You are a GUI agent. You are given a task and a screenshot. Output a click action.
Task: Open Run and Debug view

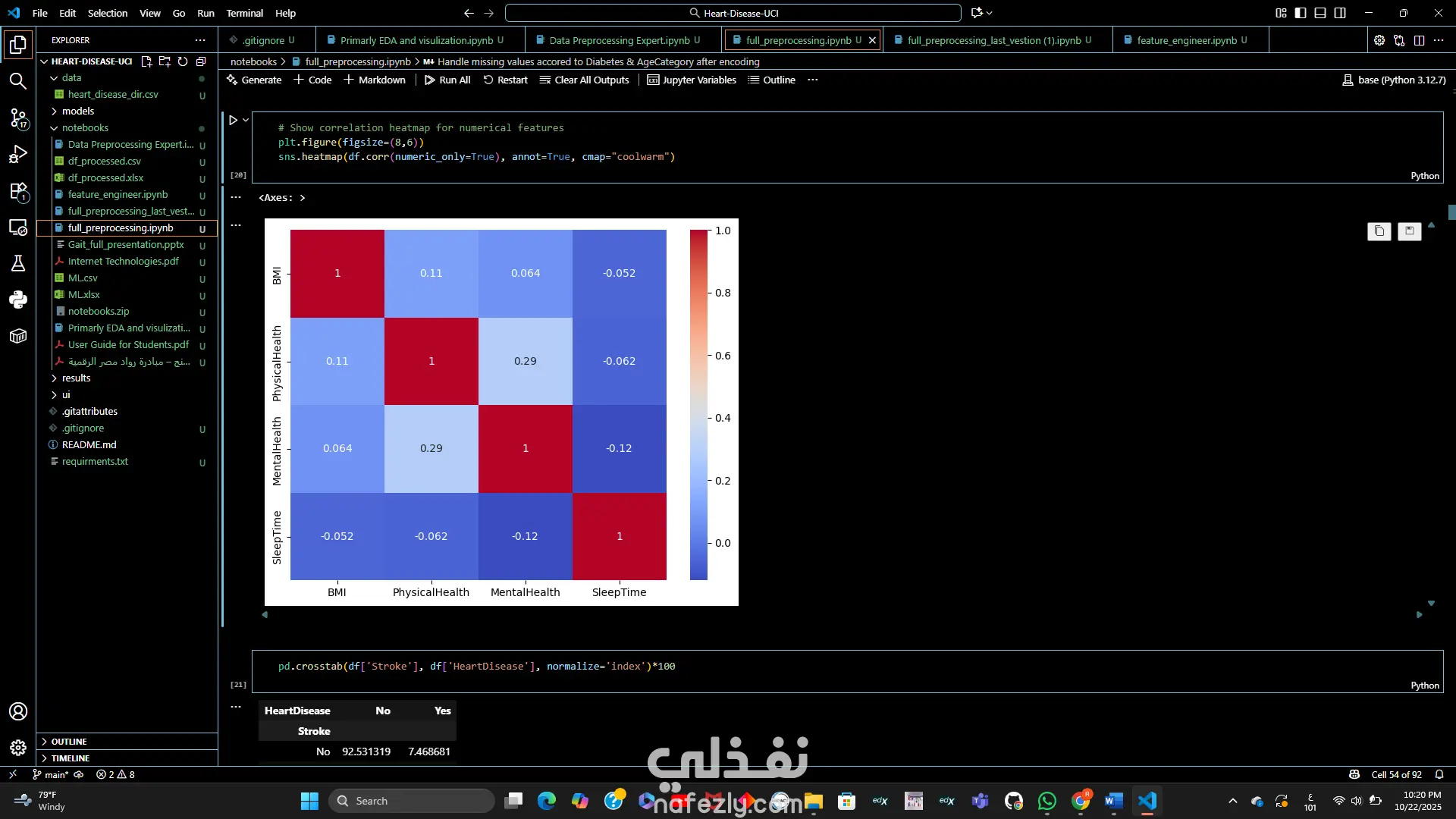[x=17, y=155]
